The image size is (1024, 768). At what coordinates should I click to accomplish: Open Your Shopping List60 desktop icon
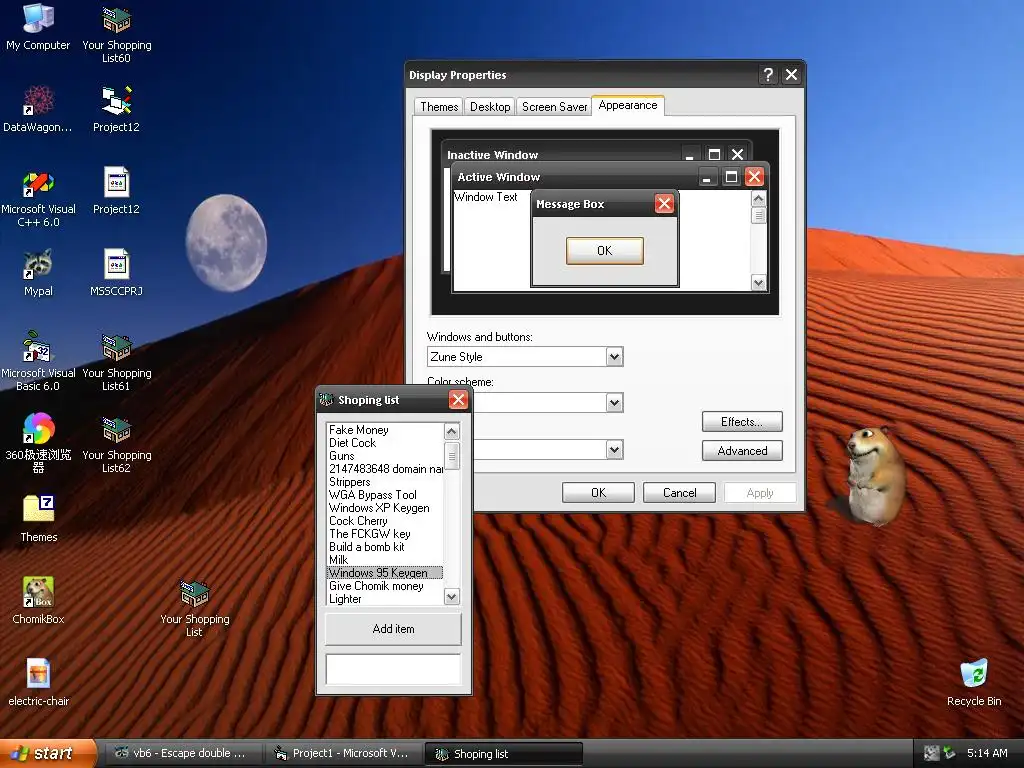pos(116,34)
